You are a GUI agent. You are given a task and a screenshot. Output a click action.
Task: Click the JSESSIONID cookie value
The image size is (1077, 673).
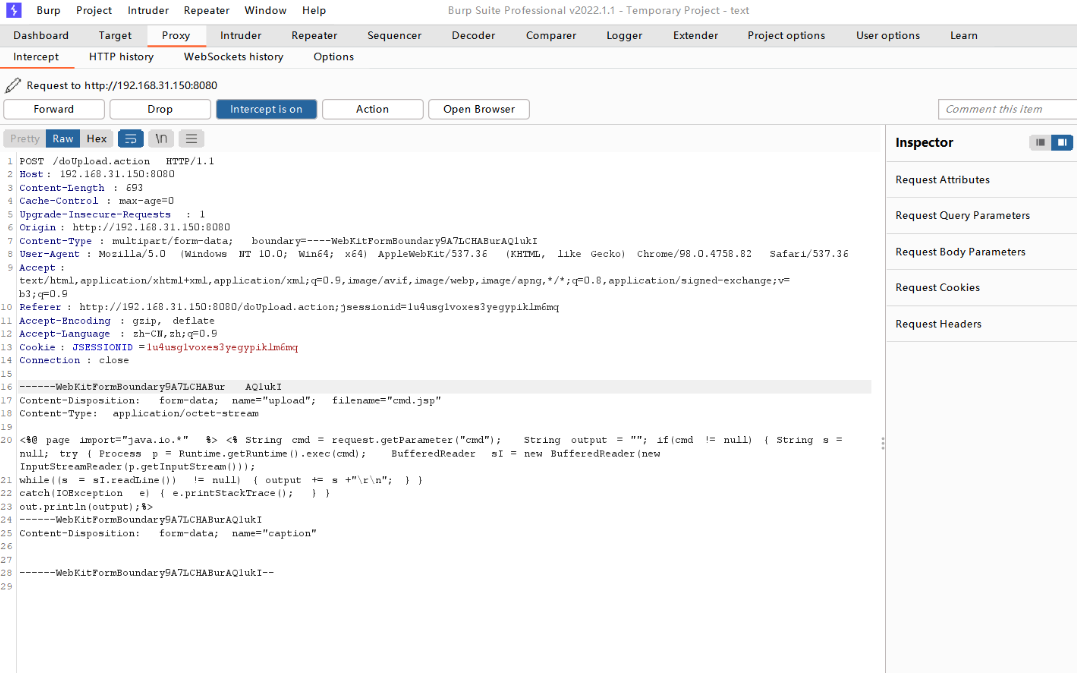pos(223,347)
